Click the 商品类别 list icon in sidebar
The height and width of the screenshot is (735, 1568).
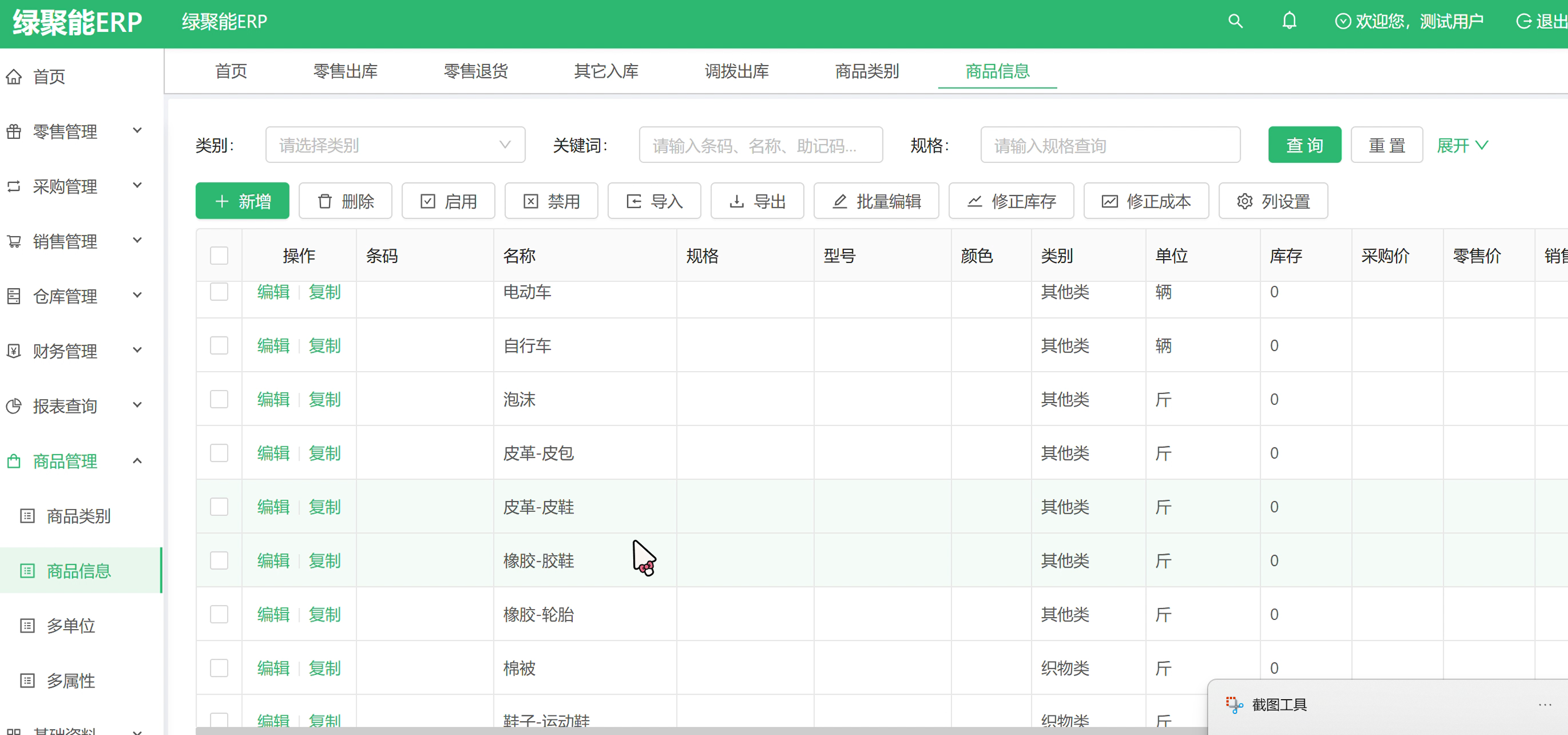pyautogui.click(x=27, y=516)
